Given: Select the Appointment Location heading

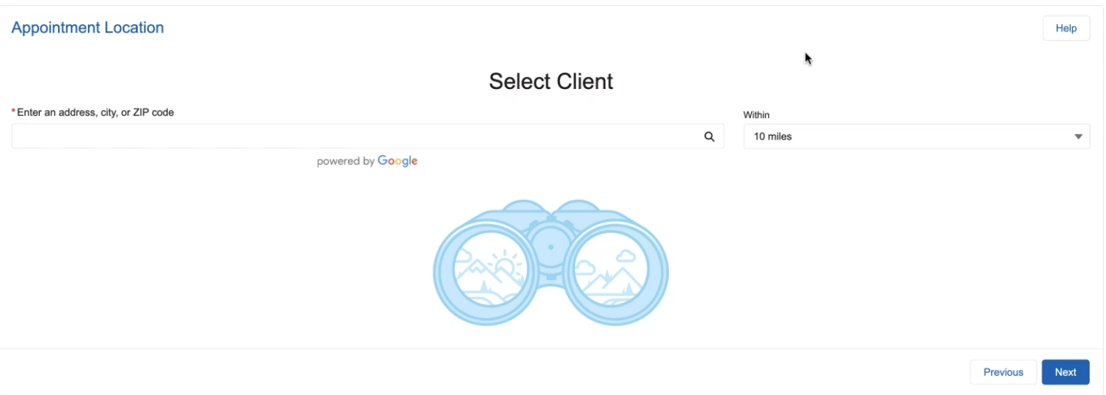Looking at the screenshot, I should point(87,28).
